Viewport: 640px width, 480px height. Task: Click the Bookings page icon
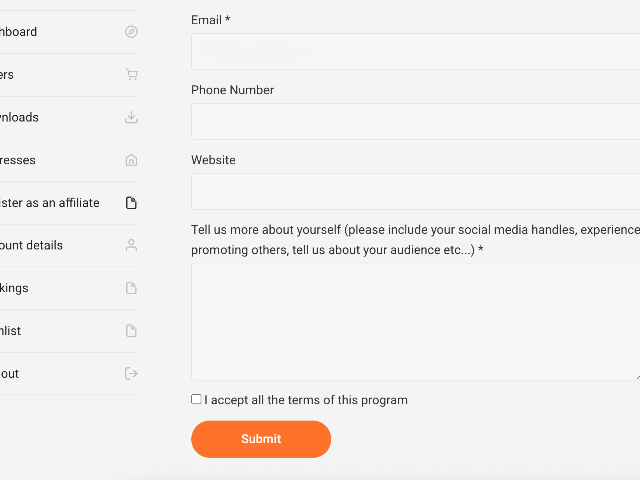click(x=131, y=288)
